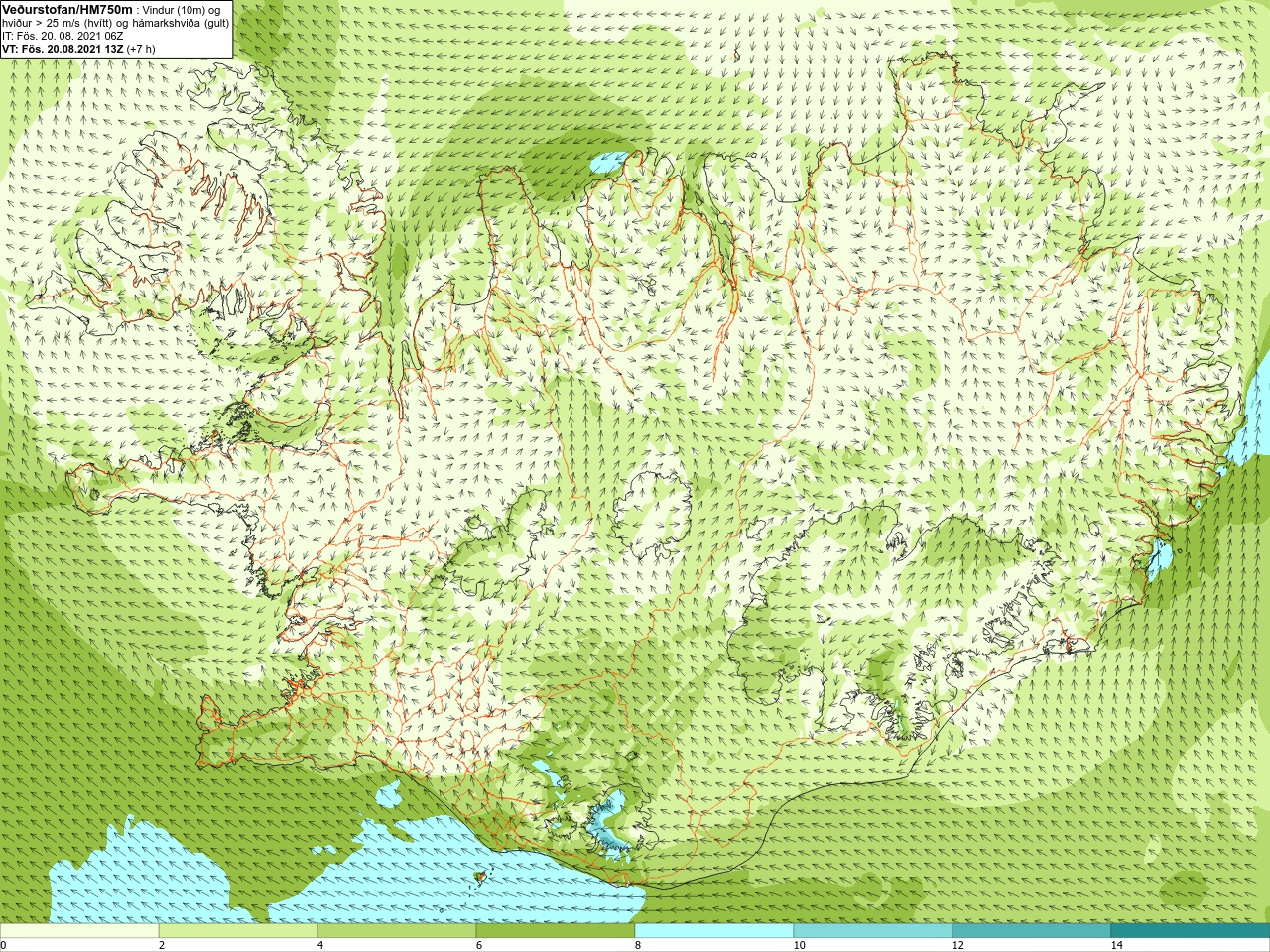
Task: Click the Veðurstofan/HM750m title text
Action: click(67, 9)
